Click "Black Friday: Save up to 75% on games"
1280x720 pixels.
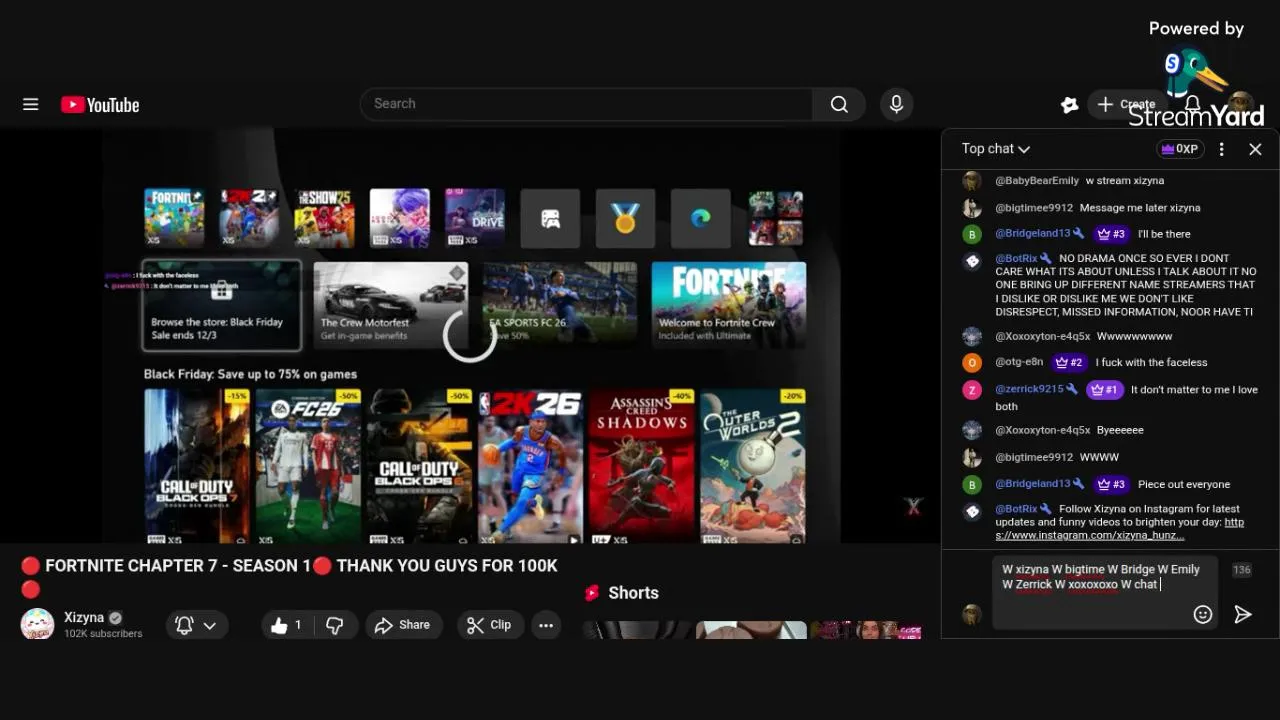[250, 374]
